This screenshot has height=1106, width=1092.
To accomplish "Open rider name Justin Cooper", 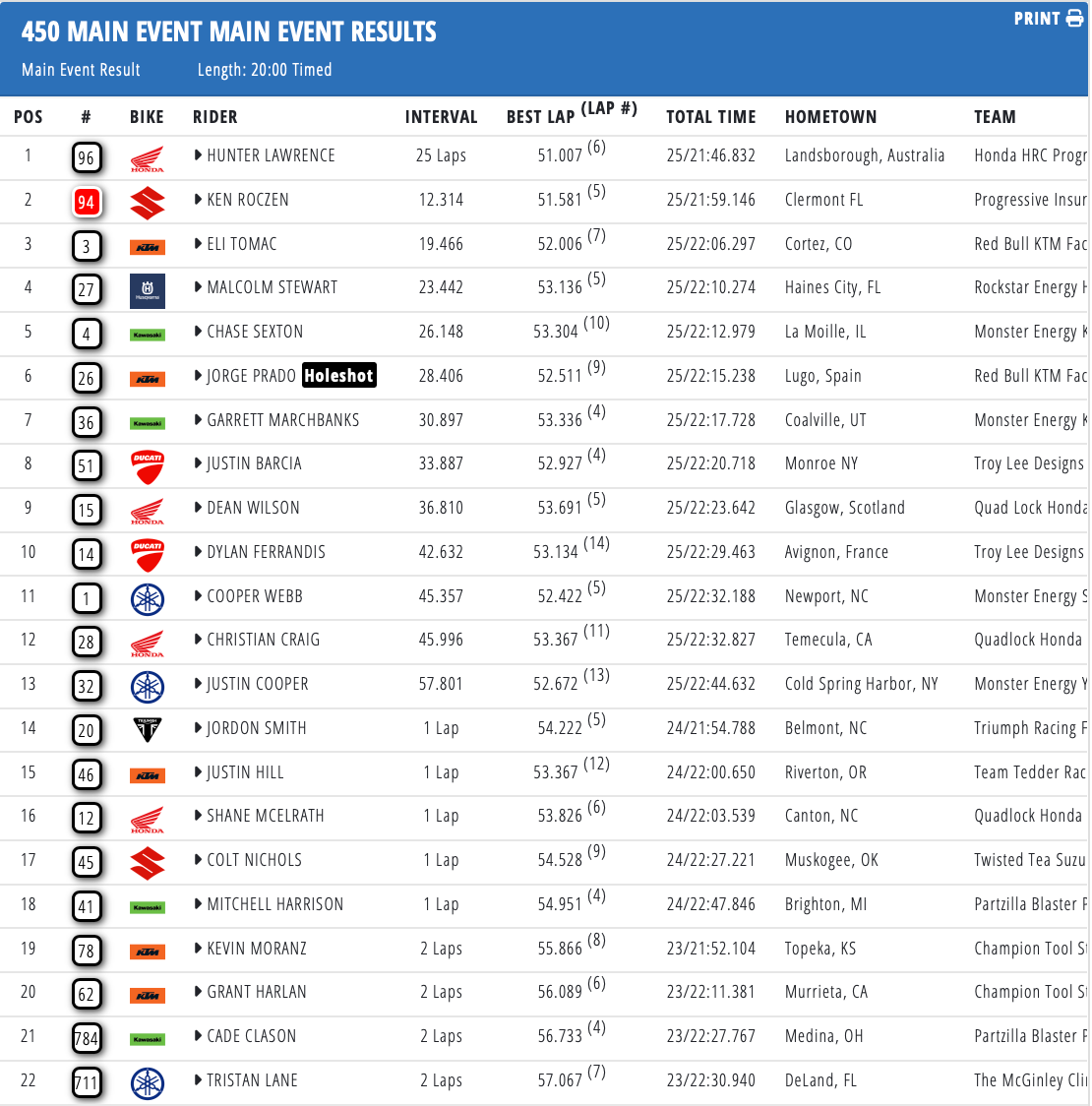I will click(258, 684).
